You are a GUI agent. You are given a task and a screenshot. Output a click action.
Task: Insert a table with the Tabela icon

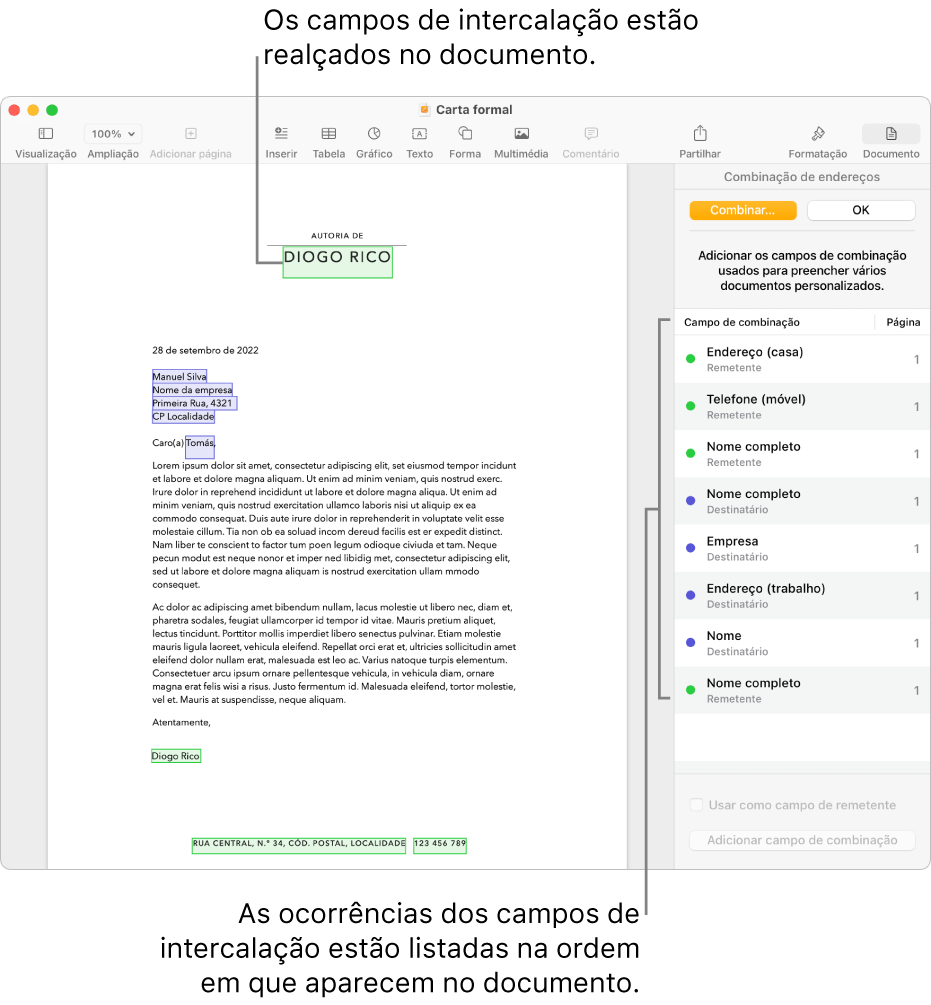point(329,133)
